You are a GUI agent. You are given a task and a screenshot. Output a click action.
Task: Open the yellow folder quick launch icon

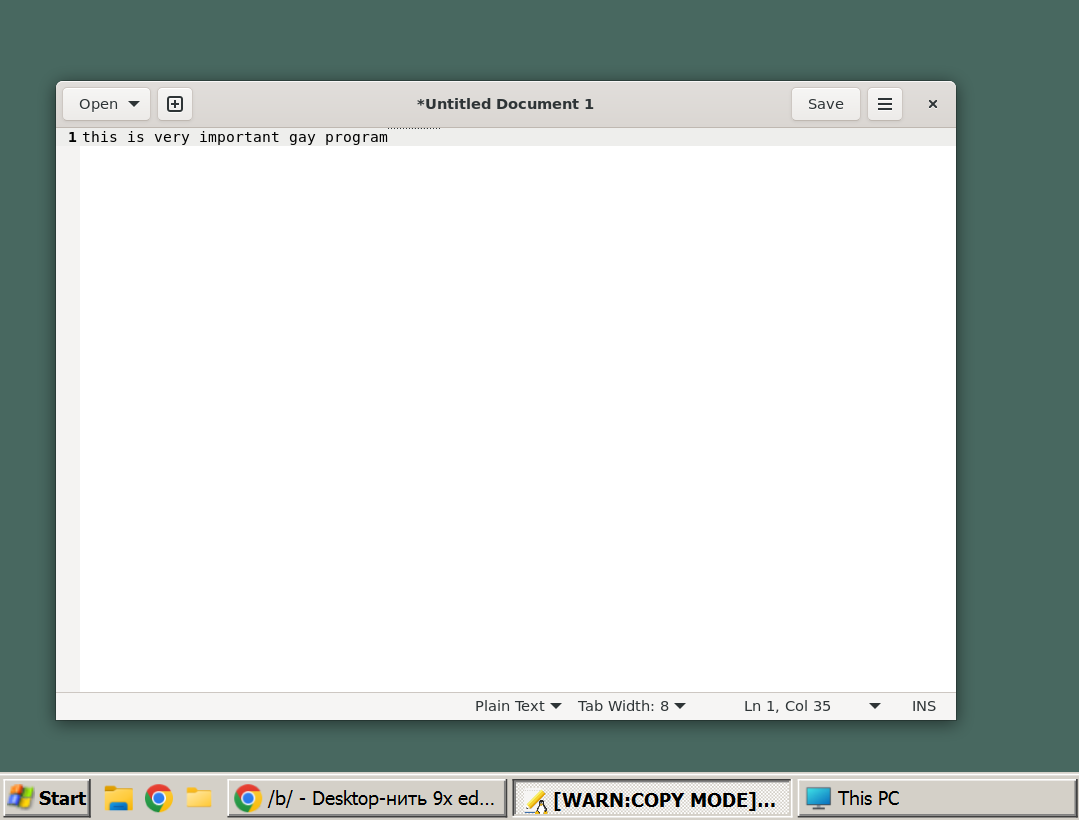199,798
